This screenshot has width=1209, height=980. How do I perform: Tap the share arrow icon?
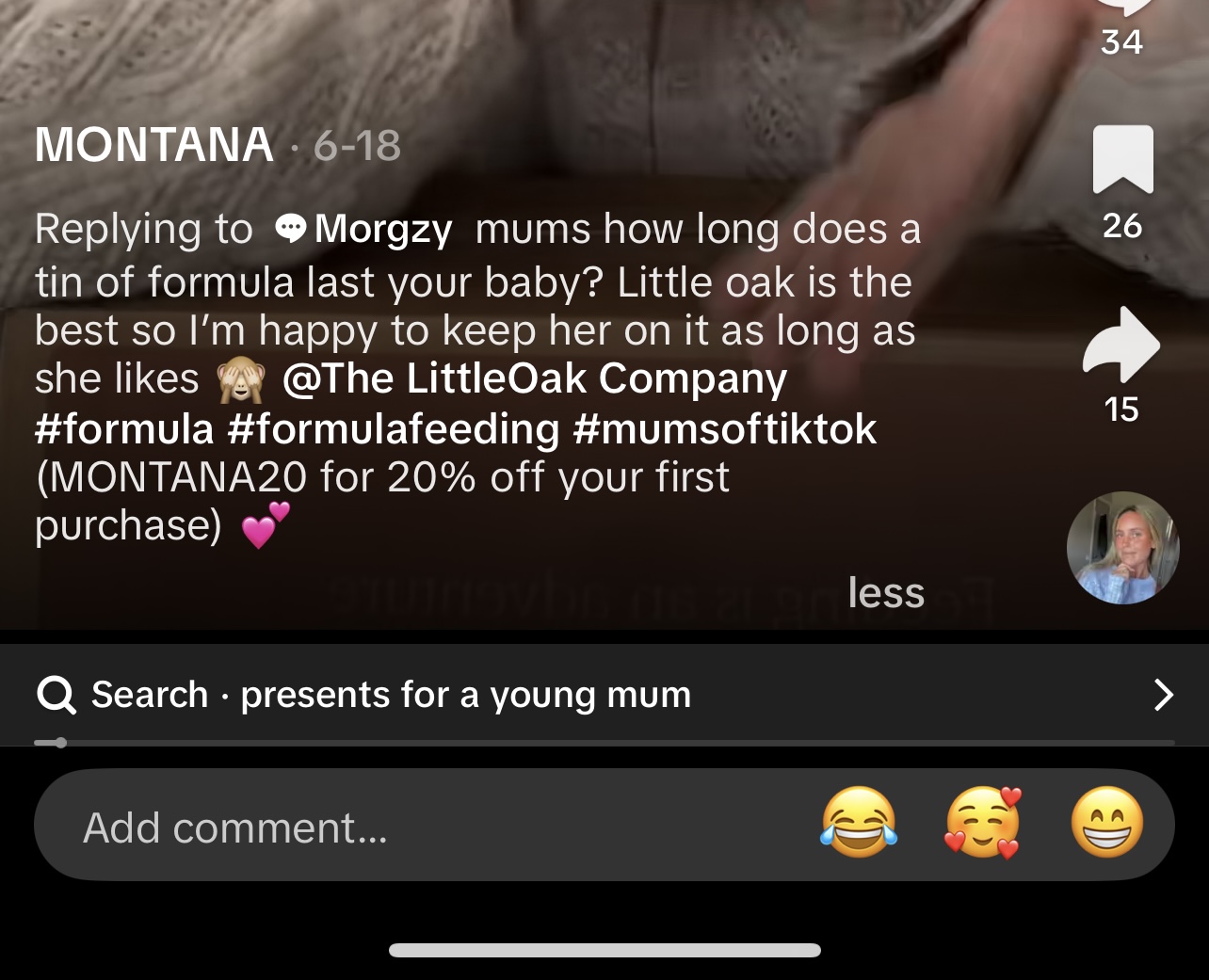1121,344
